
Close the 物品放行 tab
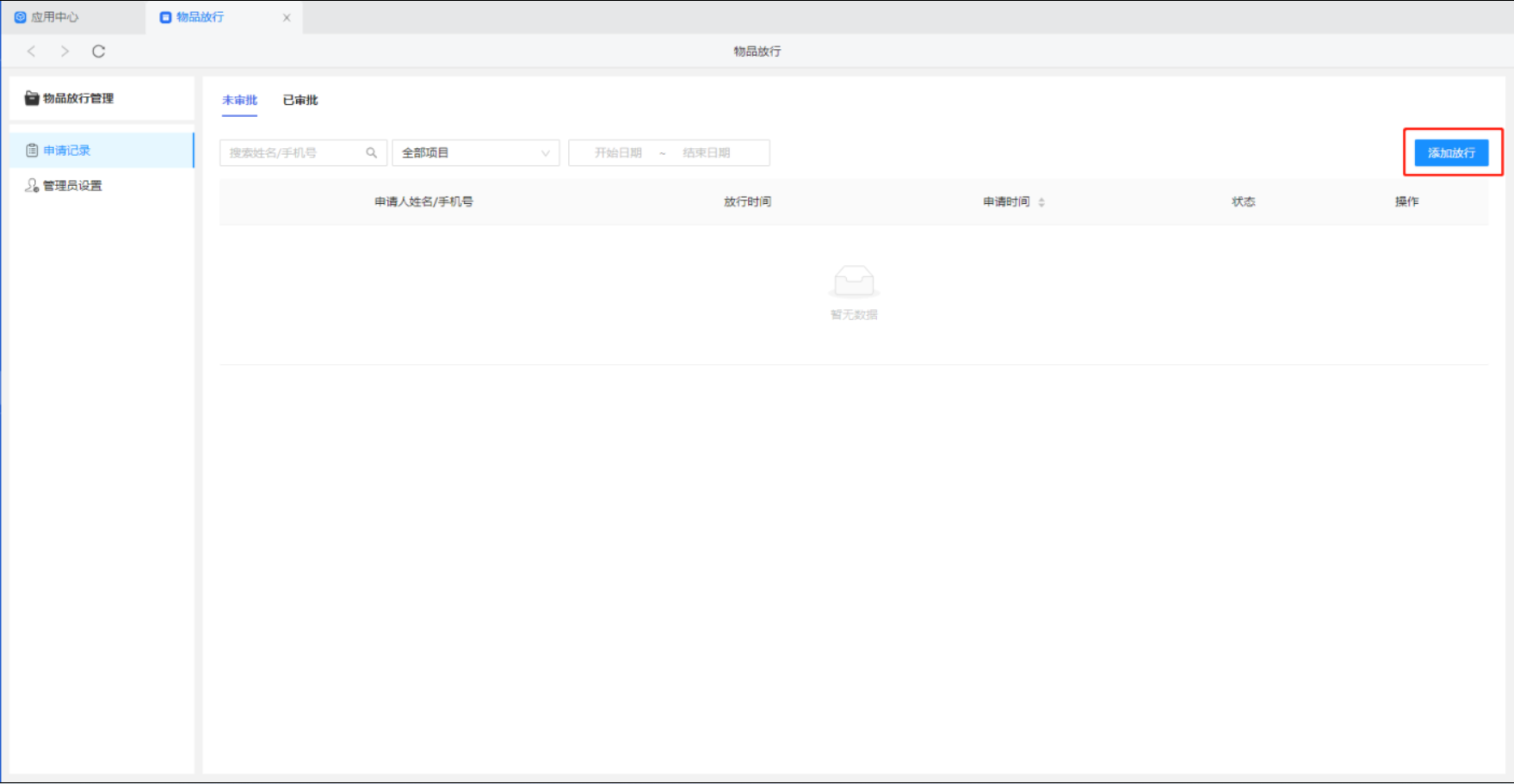287,17
